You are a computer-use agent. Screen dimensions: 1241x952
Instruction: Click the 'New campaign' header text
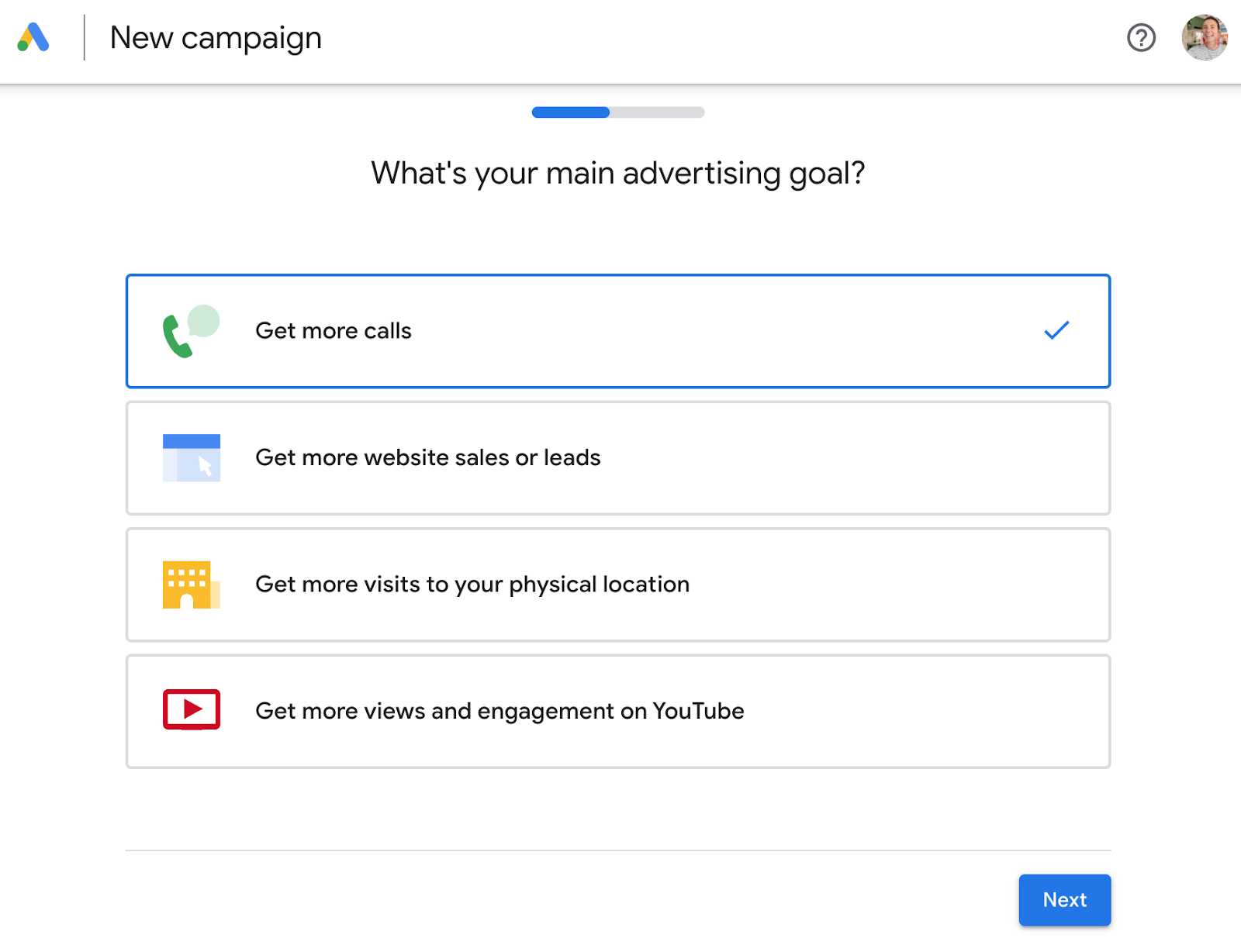tap(216, 37)
